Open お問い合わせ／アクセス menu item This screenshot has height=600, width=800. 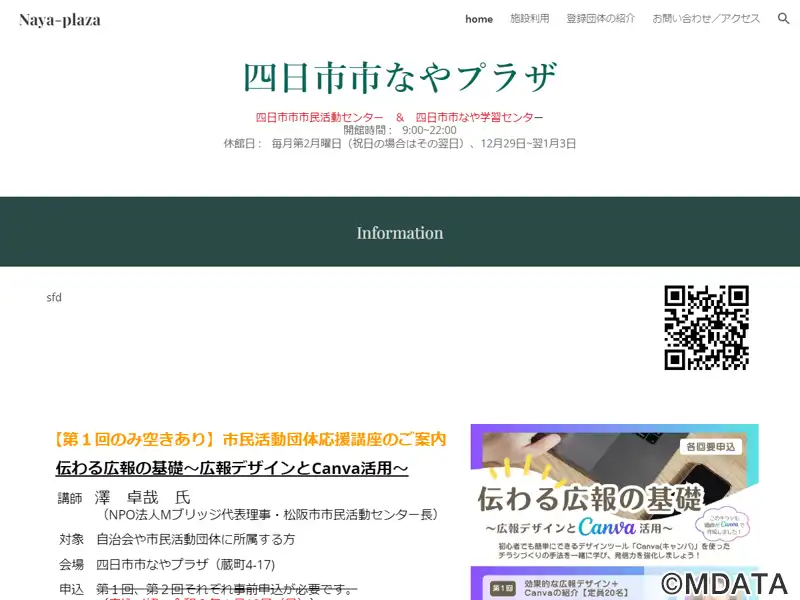point(706,19)
